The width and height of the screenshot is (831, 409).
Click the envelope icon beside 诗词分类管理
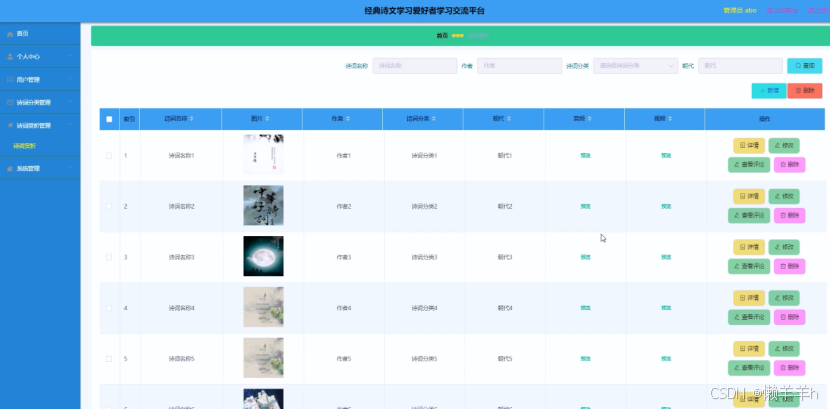[x=10, y=103]
